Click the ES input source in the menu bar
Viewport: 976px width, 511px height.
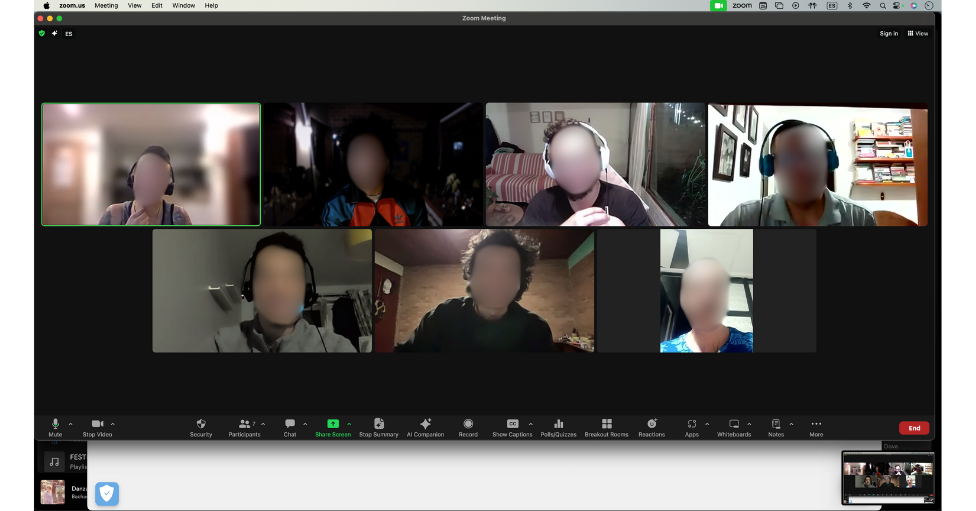pos(832,6)
